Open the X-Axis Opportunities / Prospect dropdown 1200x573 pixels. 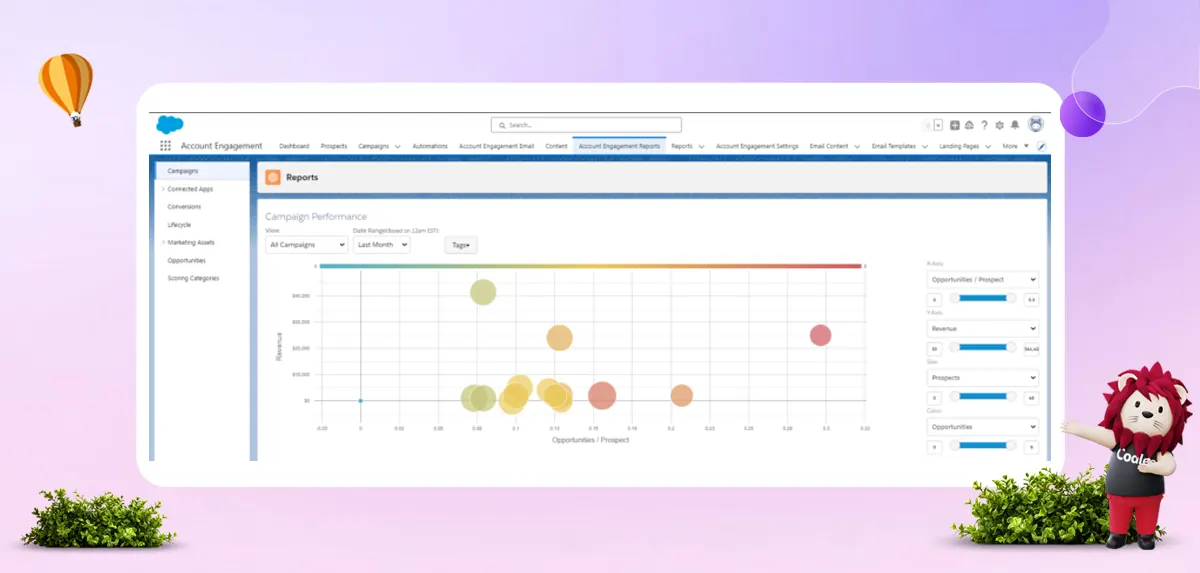click(x=983, y=279)
